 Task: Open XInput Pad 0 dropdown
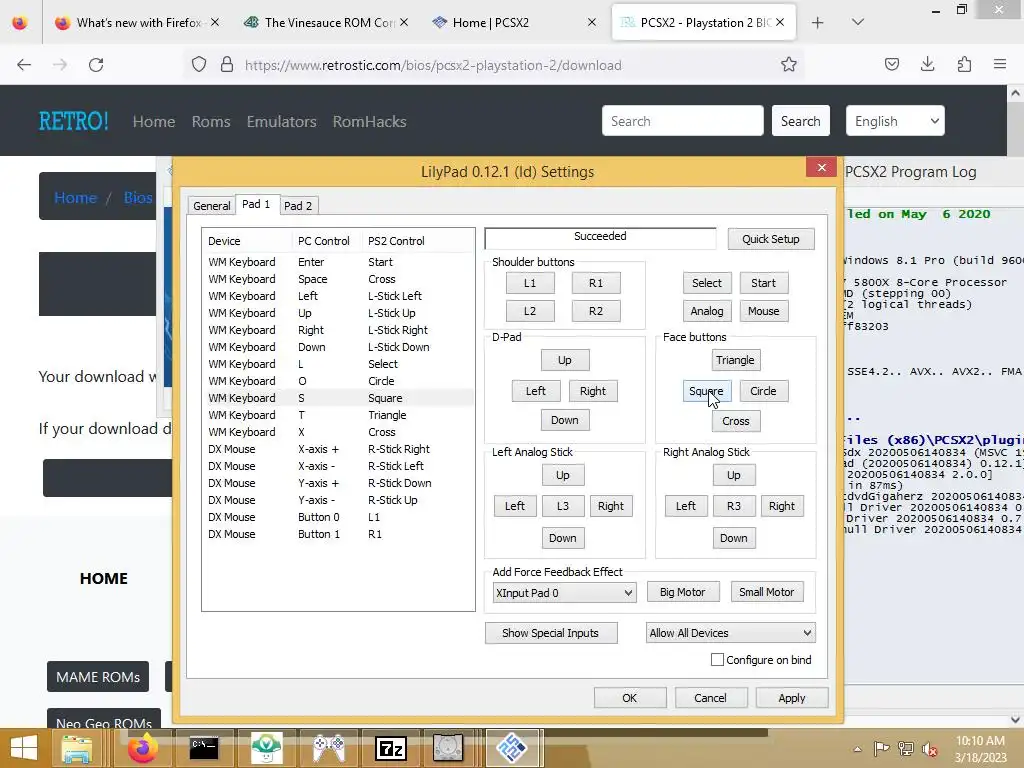click(564, 593)
